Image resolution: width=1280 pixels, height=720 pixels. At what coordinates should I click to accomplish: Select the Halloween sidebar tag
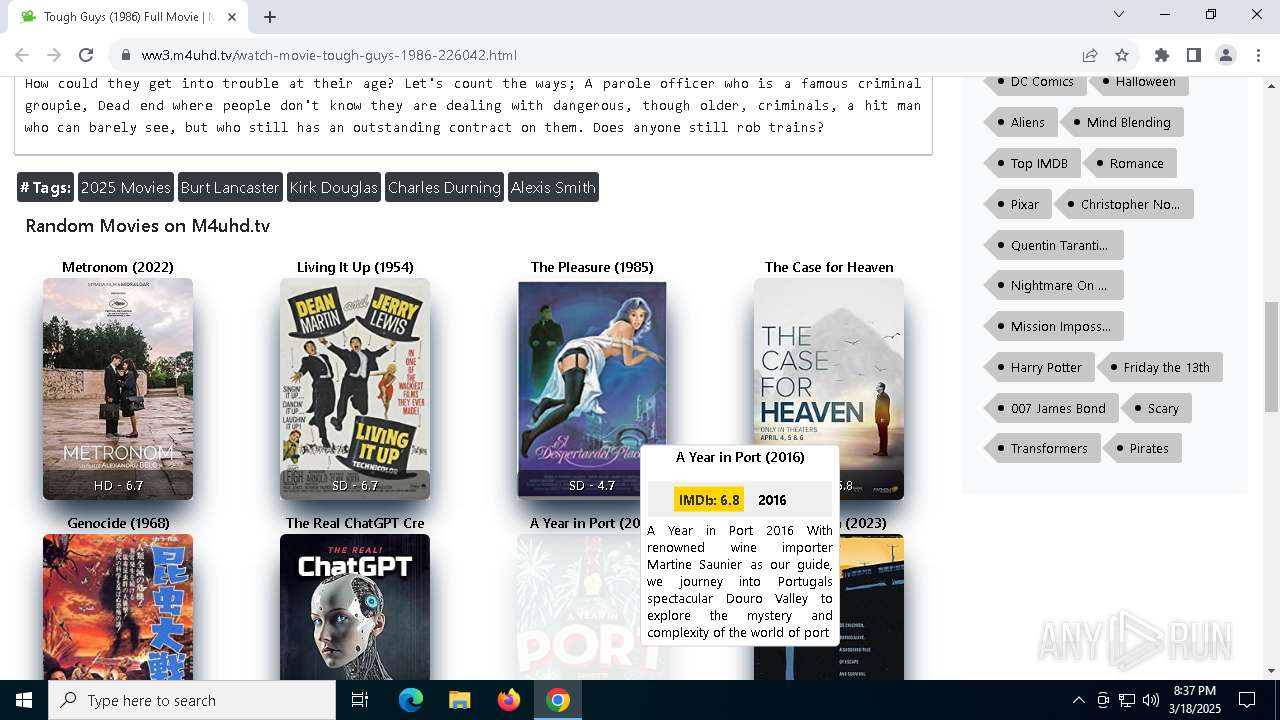[1139, 82]
